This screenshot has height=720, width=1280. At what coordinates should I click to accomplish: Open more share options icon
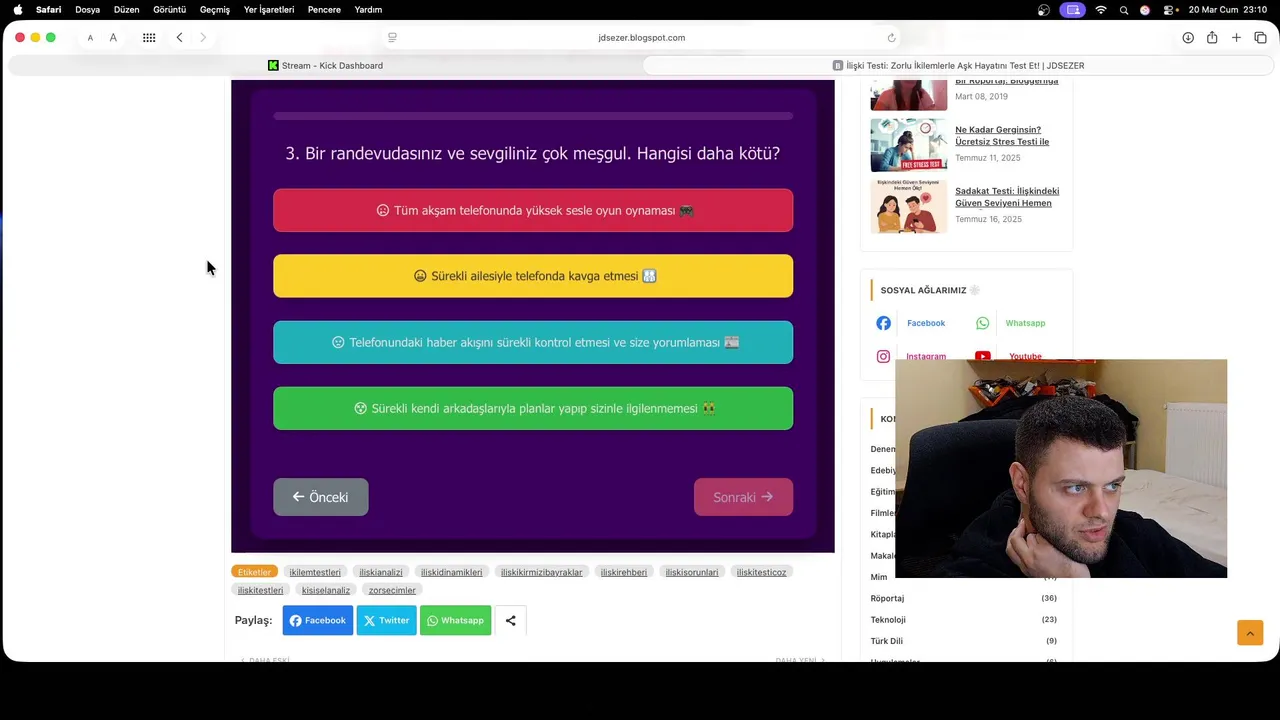[x=510, y=620]
